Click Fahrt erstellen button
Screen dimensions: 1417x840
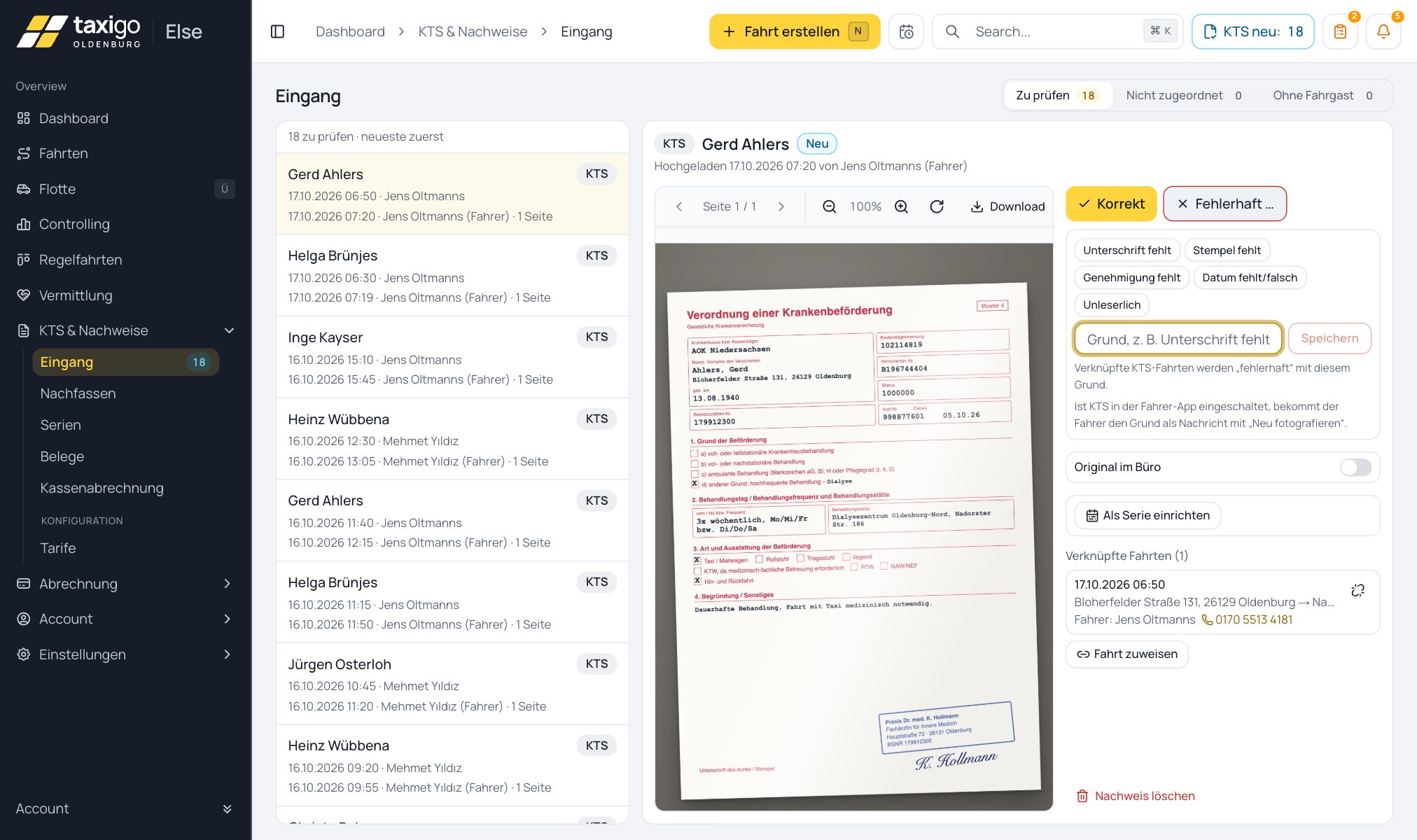[x=795, y=31]
